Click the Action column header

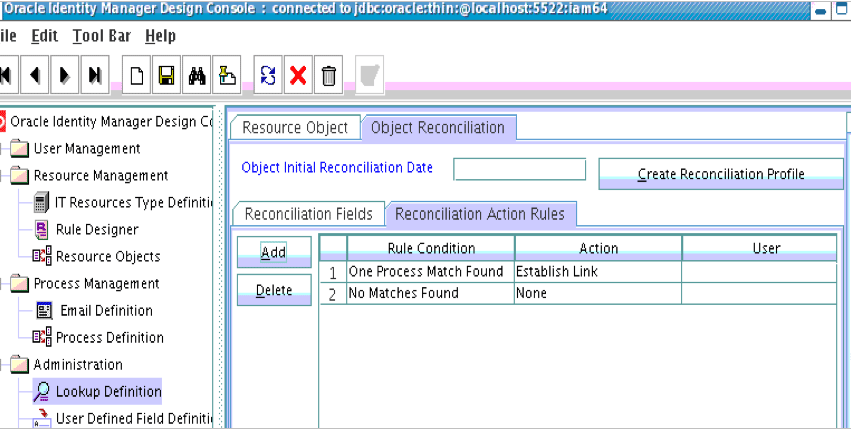point(598,248)
